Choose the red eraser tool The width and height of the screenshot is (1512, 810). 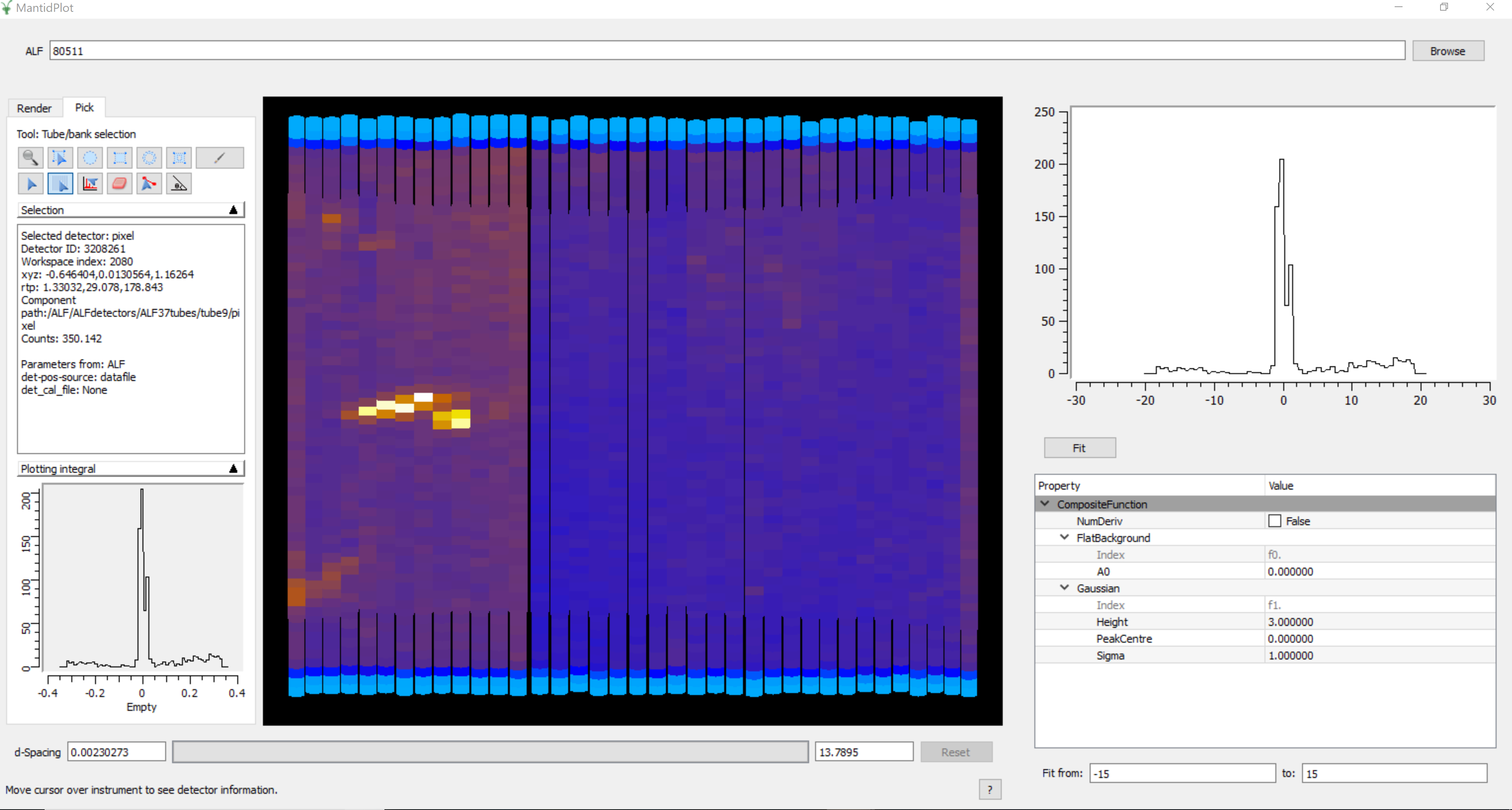coord(120,184)
